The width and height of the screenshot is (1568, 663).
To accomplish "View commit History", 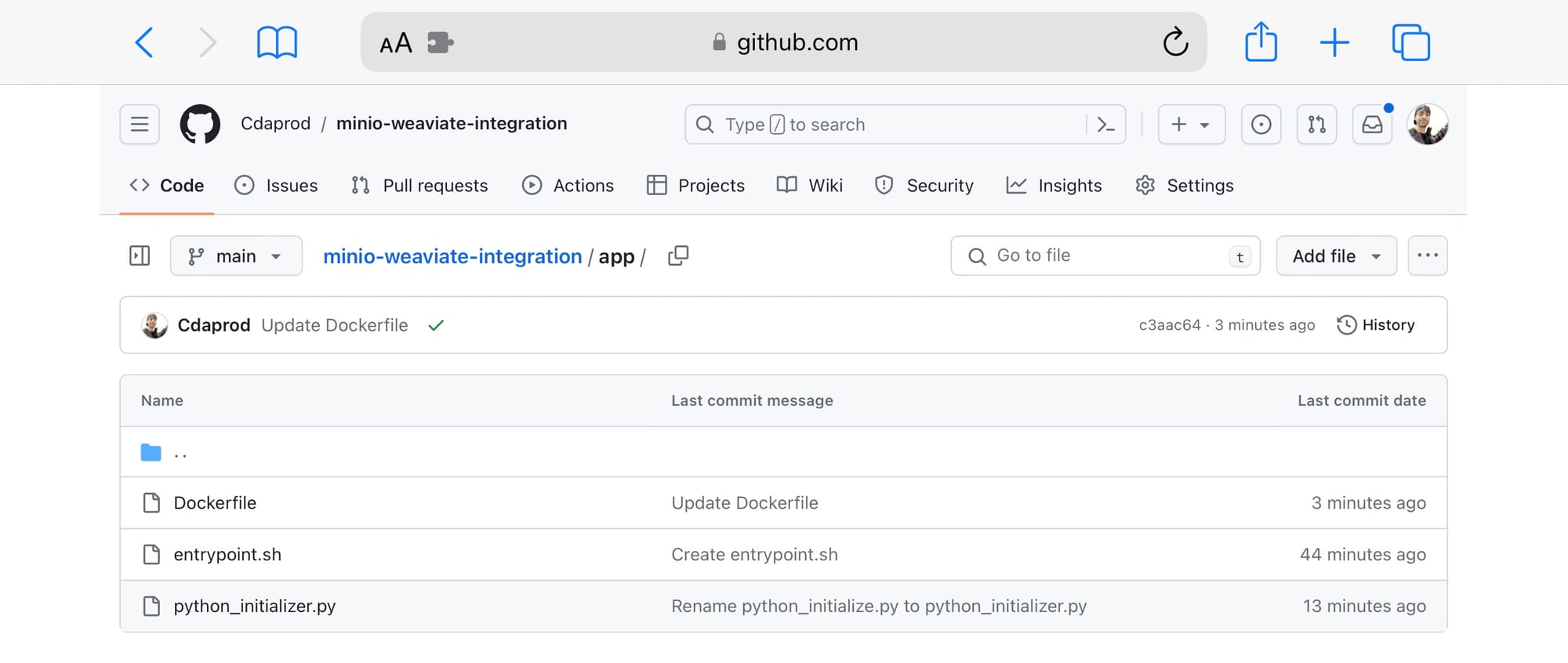I will coord(1376,325).
